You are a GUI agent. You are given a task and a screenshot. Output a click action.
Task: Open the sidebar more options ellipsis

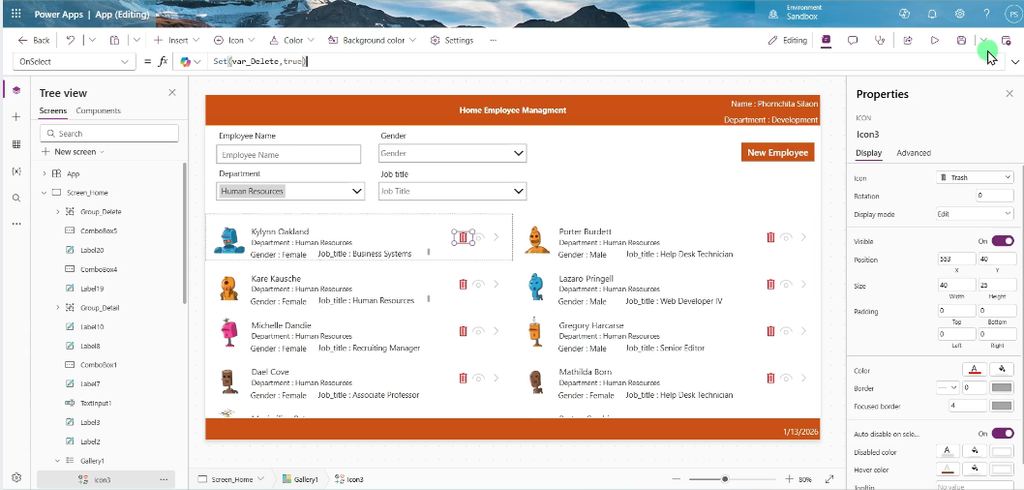(16, 224)
